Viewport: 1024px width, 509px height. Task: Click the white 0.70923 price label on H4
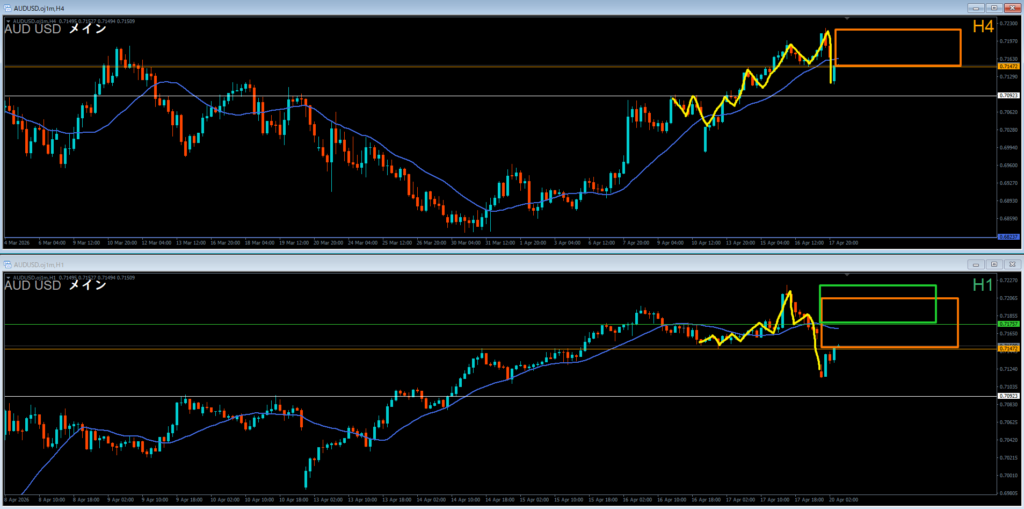point(1009,96)
